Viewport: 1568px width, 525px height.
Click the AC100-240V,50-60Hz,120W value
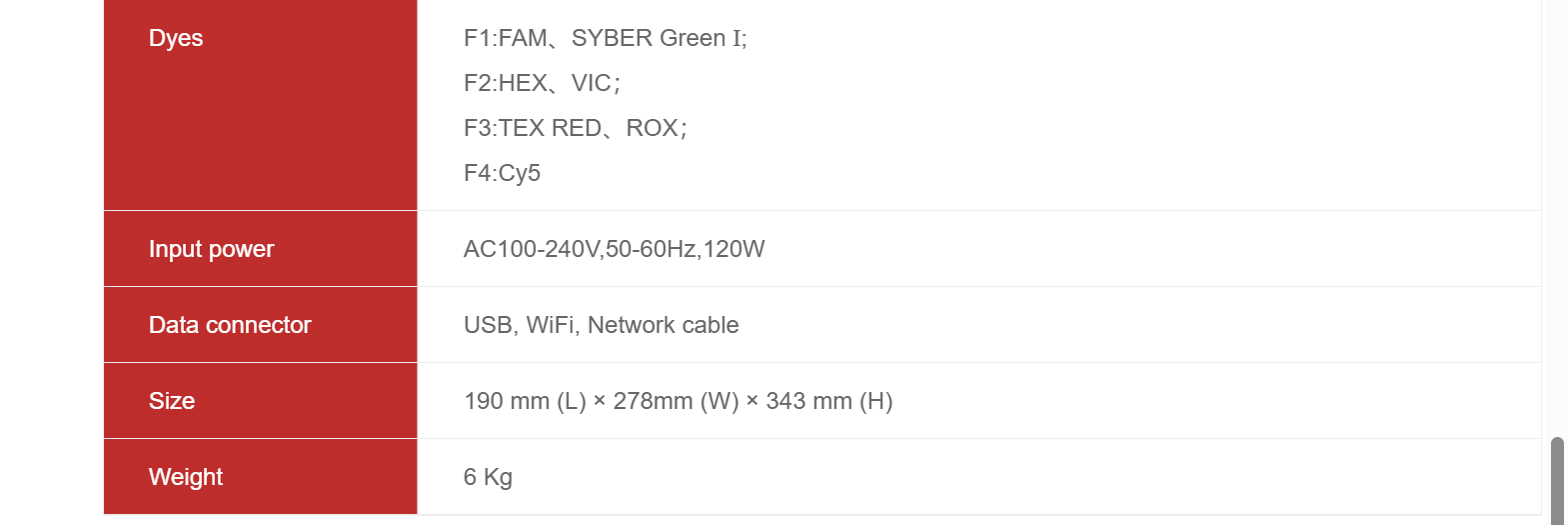pos(614,249)
